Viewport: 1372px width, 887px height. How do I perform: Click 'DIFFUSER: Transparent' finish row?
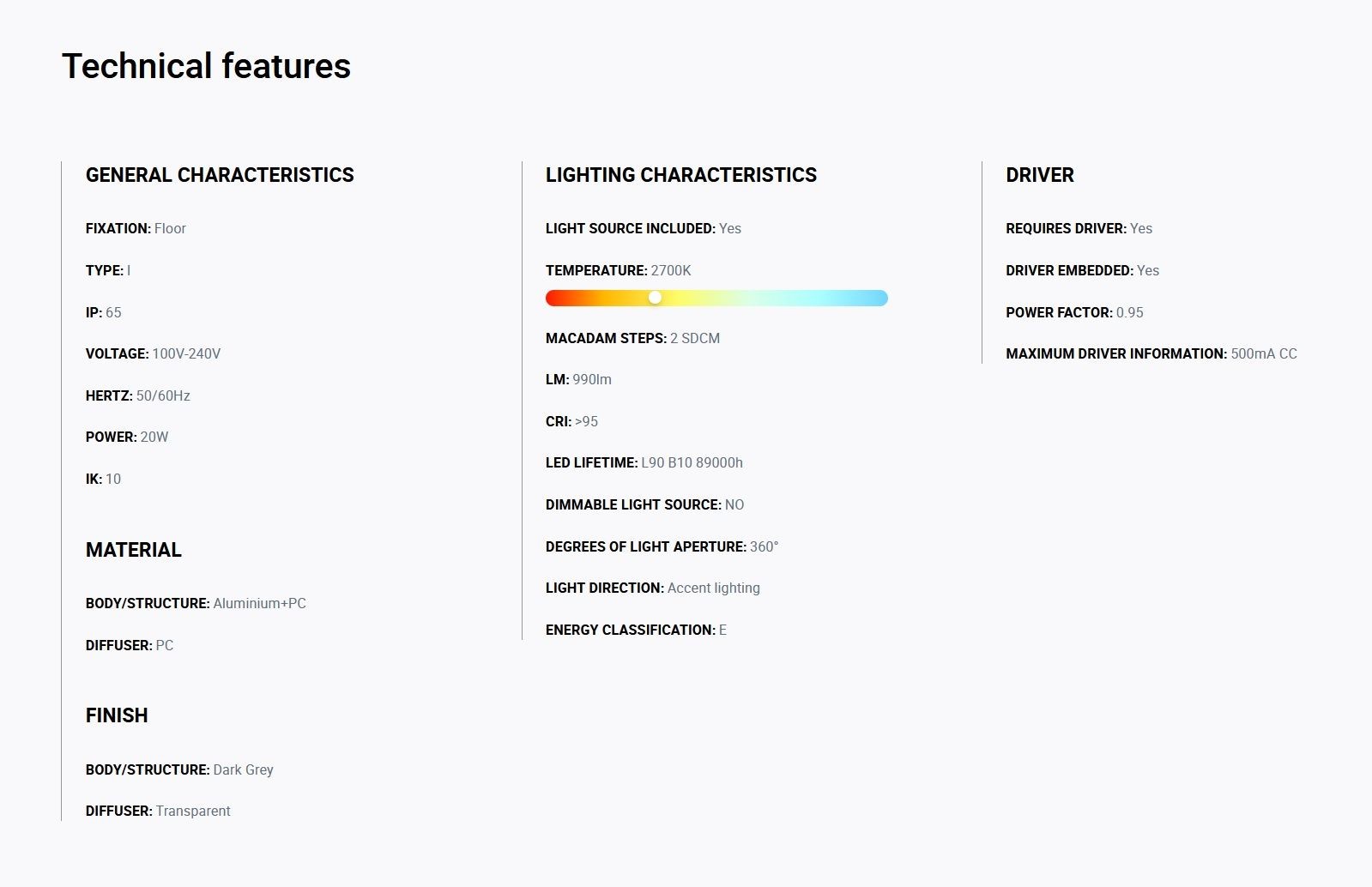pyautogui.click(x=158, y=811)
